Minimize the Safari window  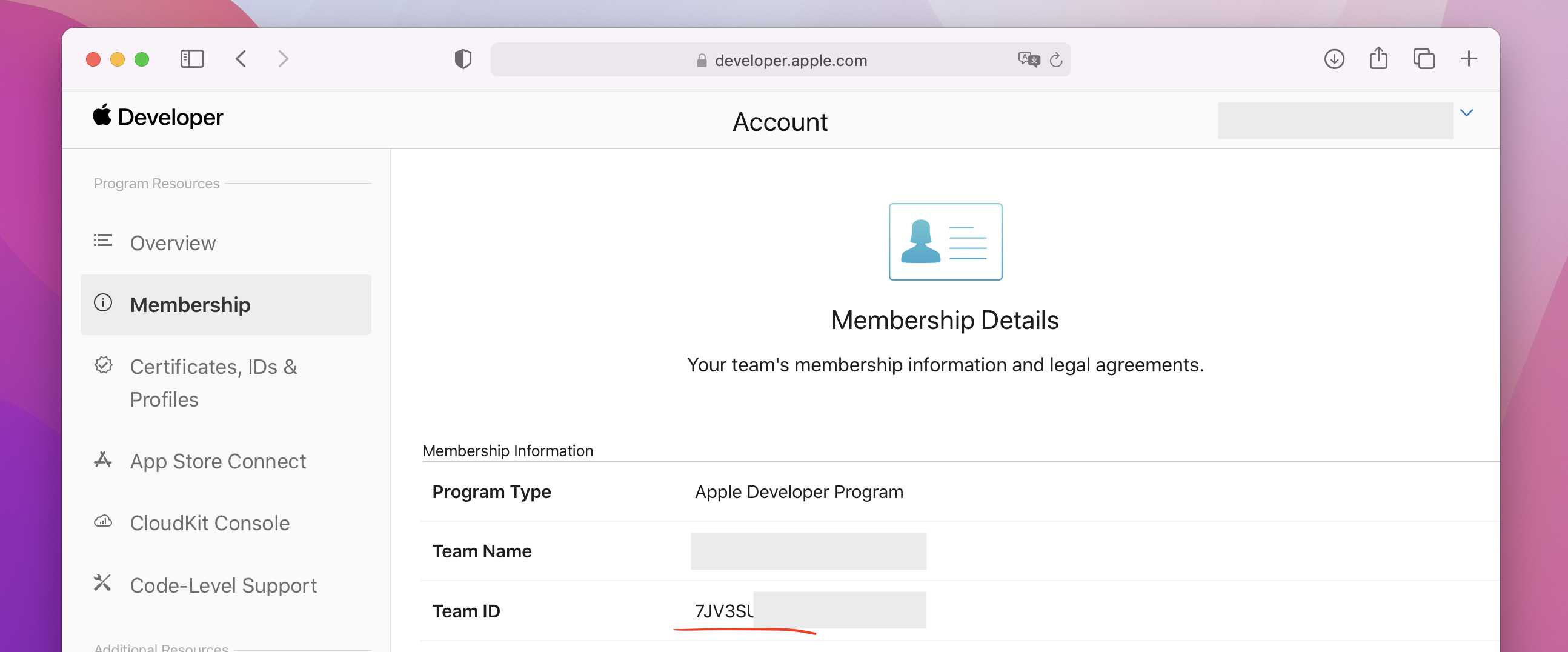(x=118, y=59)
